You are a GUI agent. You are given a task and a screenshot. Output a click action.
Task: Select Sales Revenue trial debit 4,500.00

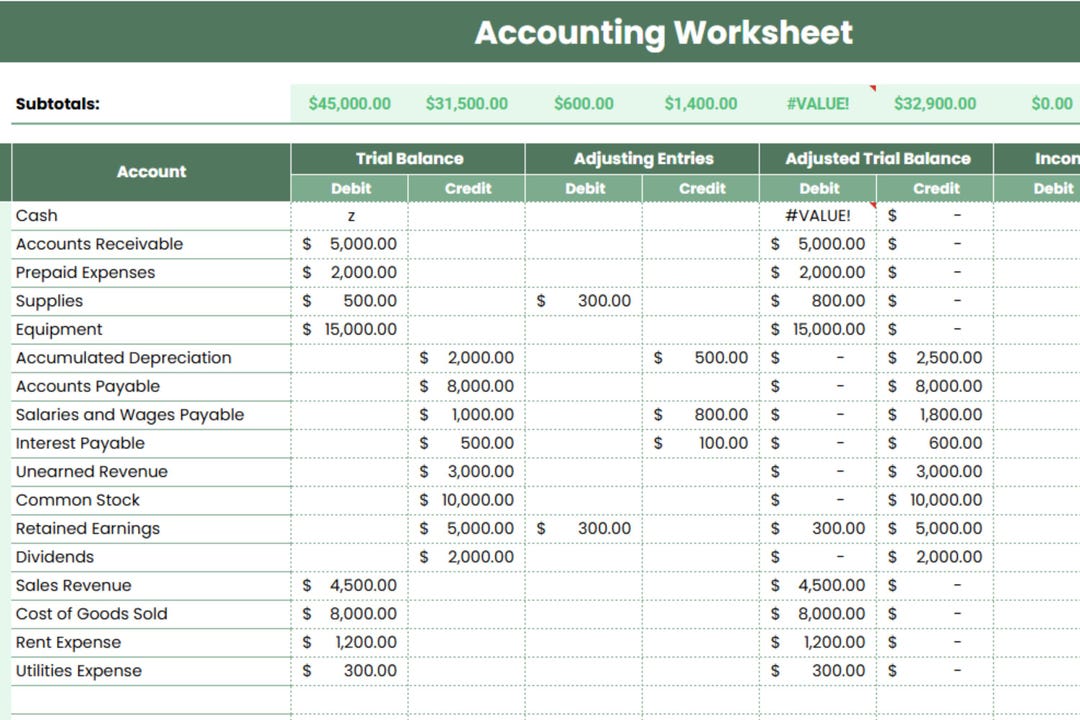pyautogui.click(x=350, y=586)
